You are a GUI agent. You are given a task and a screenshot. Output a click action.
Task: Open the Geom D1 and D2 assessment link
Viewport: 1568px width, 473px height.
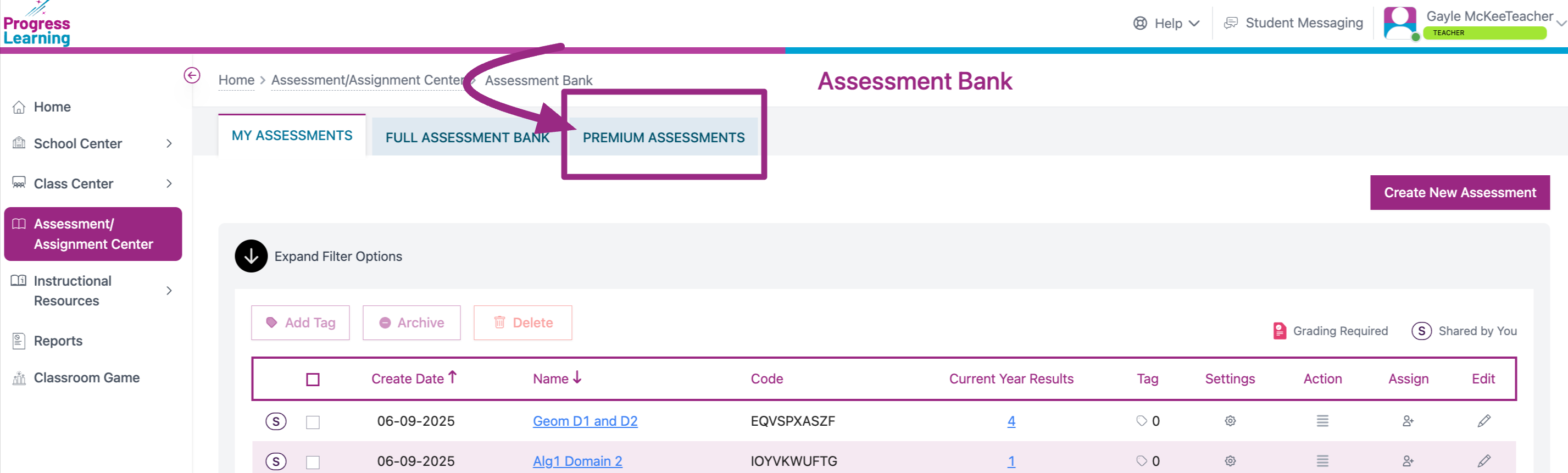point(585,421)
